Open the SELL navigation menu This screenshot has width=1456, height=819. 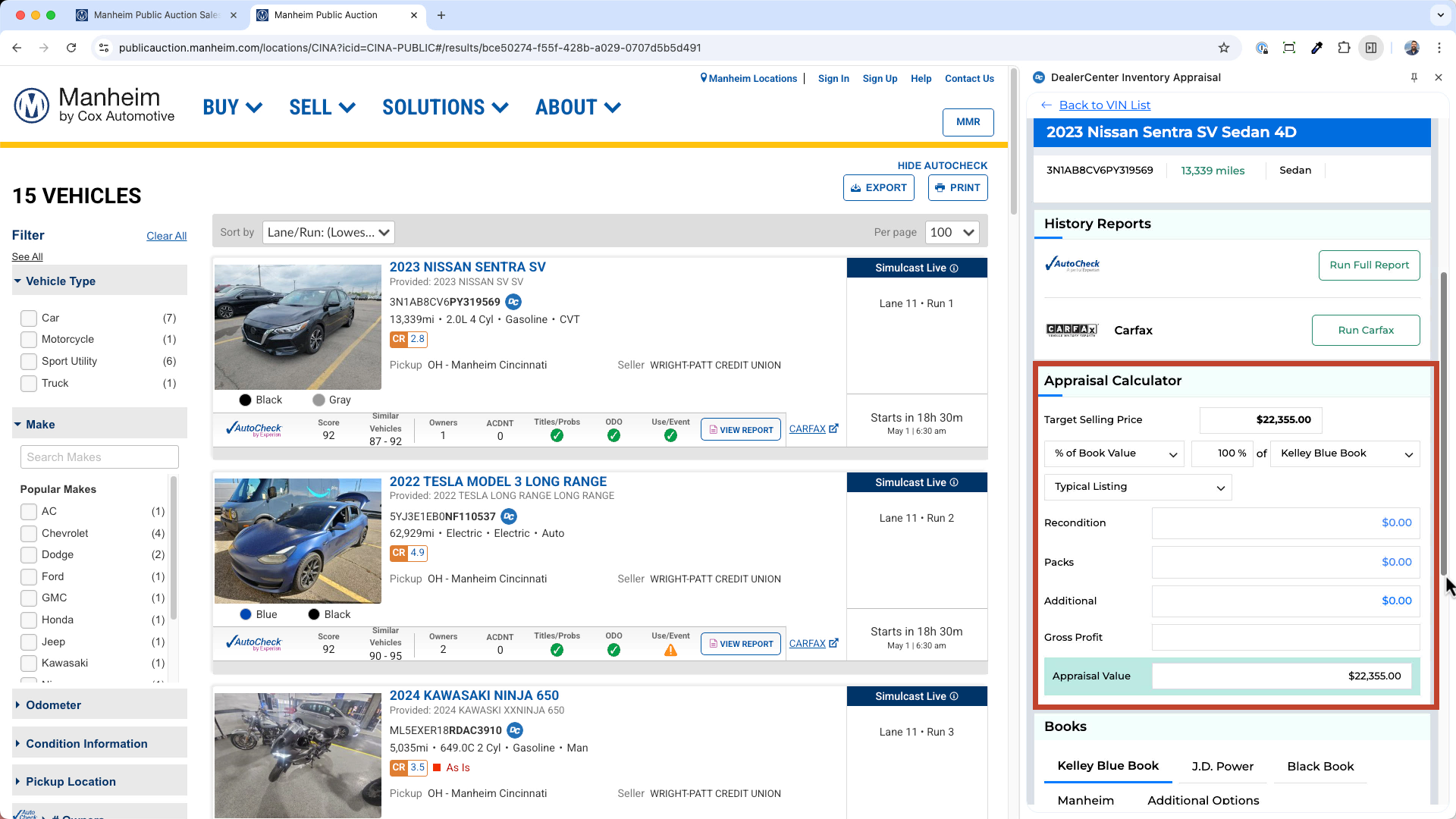coord(322,108)
